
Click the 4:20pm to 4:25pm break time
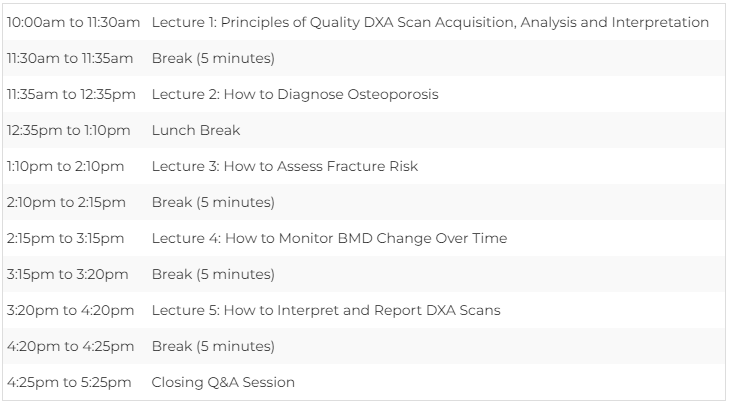(x=70, y=346)
